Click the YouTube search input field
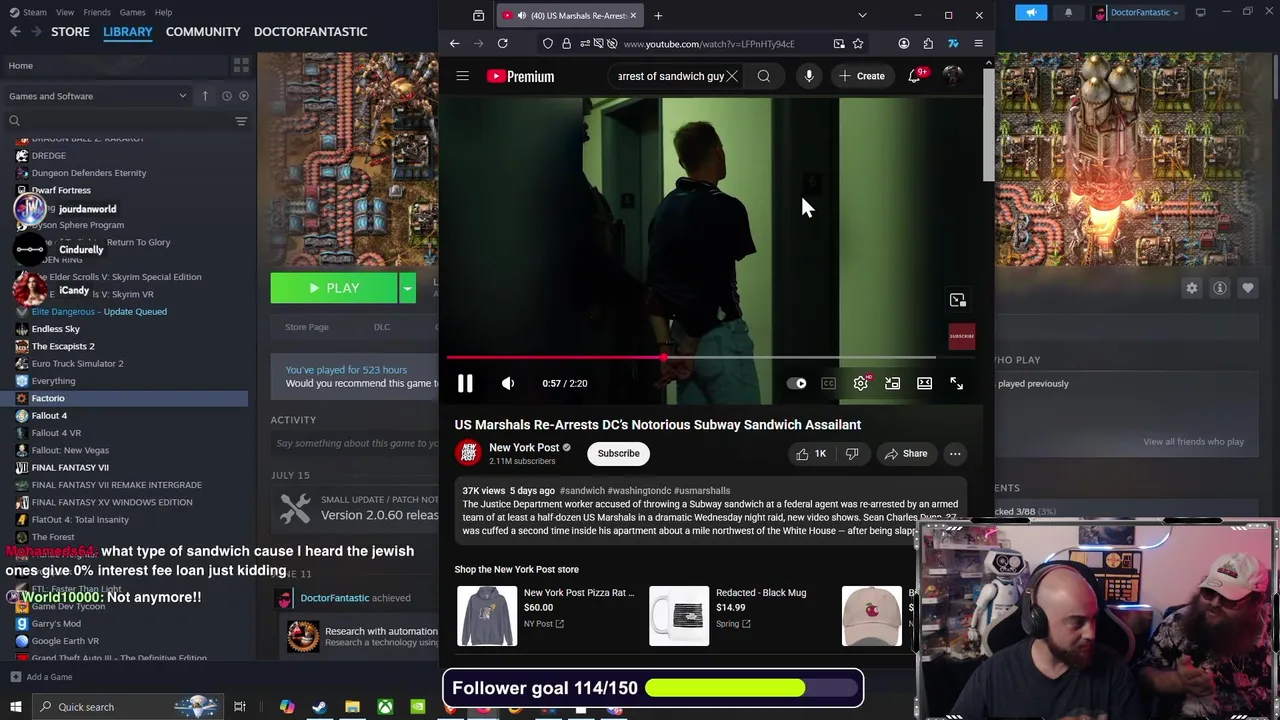Screen dimensions: 1280x720 coord(670,76)
